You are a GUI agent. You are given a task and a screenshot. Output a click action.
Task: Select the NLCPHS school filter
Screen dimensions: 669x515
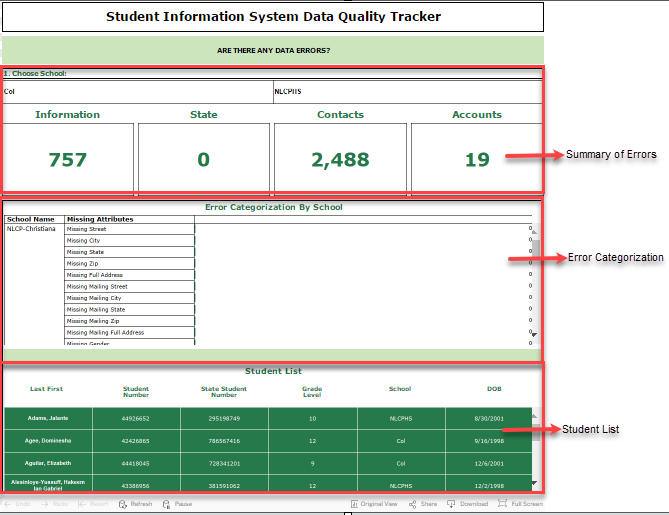pyautogui.click(x=407, y=91)
